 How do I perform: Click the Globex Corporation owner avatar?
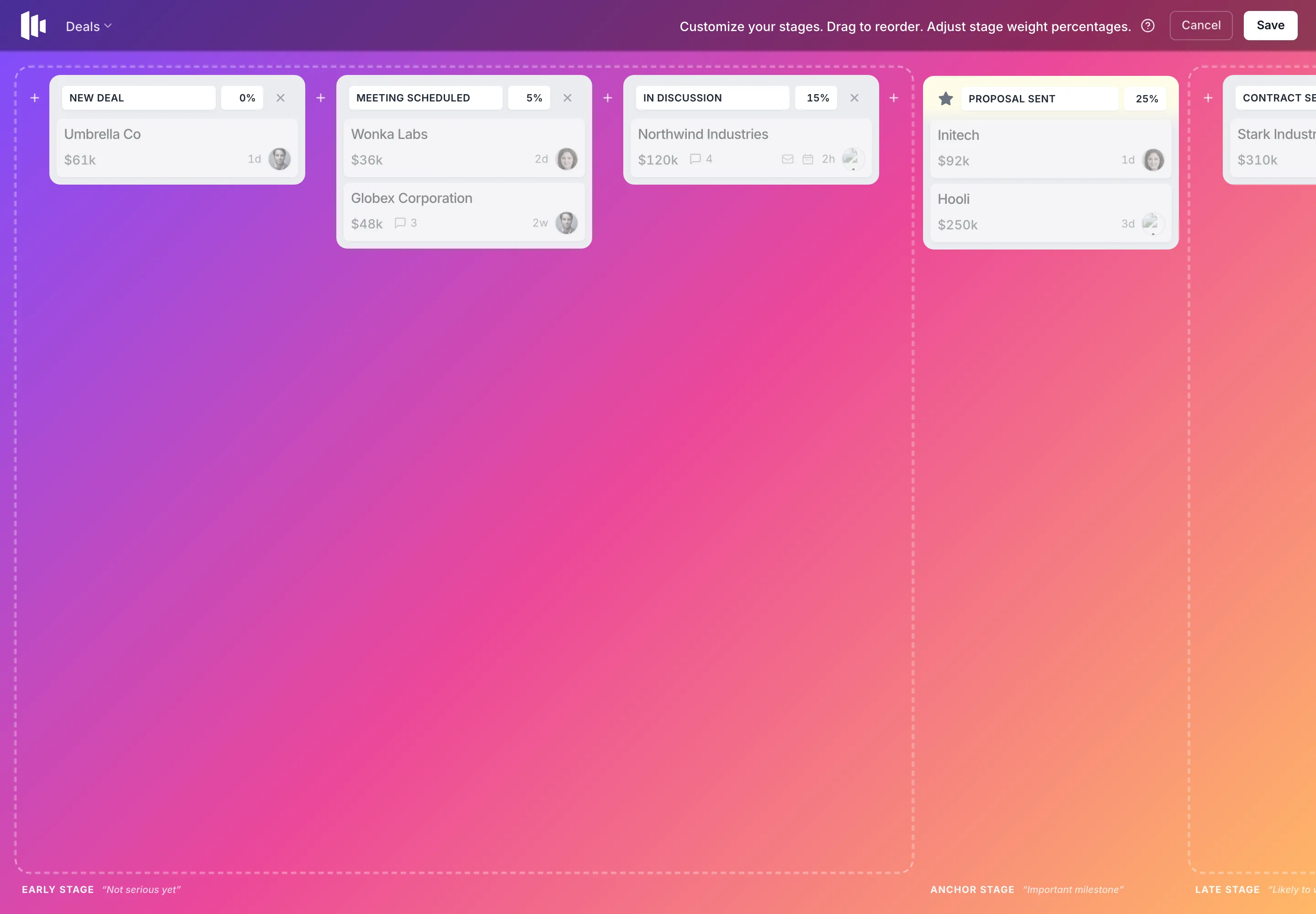(x=566, y=223)
